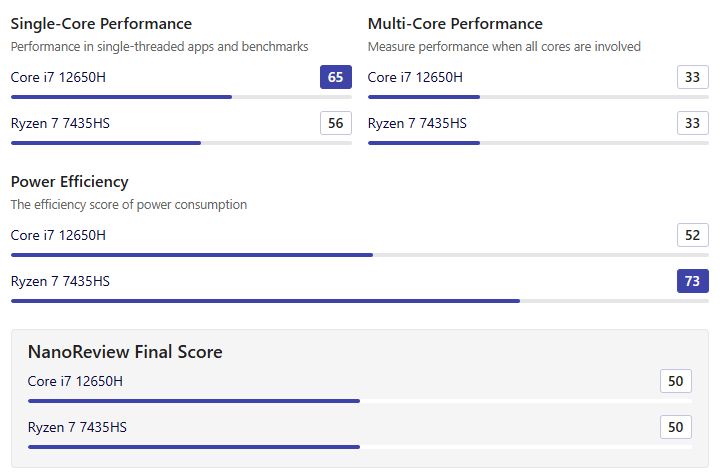Click Core i7 12650H multi-core score 33
The height and width of the screenshot is (475, 721).
pos(692,77)
